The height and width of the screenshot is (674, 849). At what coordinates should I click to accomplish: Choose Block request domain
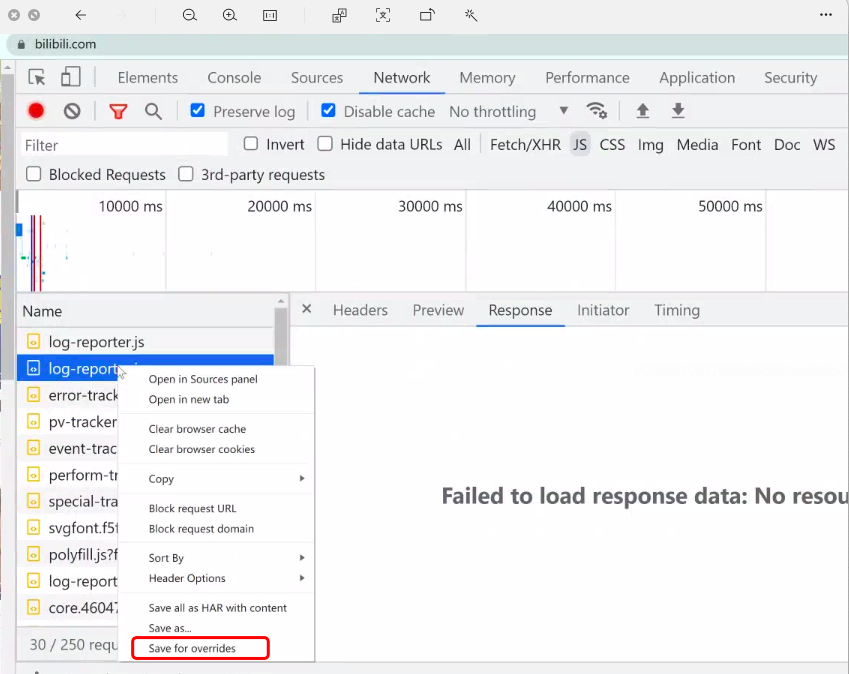[217, 529]
